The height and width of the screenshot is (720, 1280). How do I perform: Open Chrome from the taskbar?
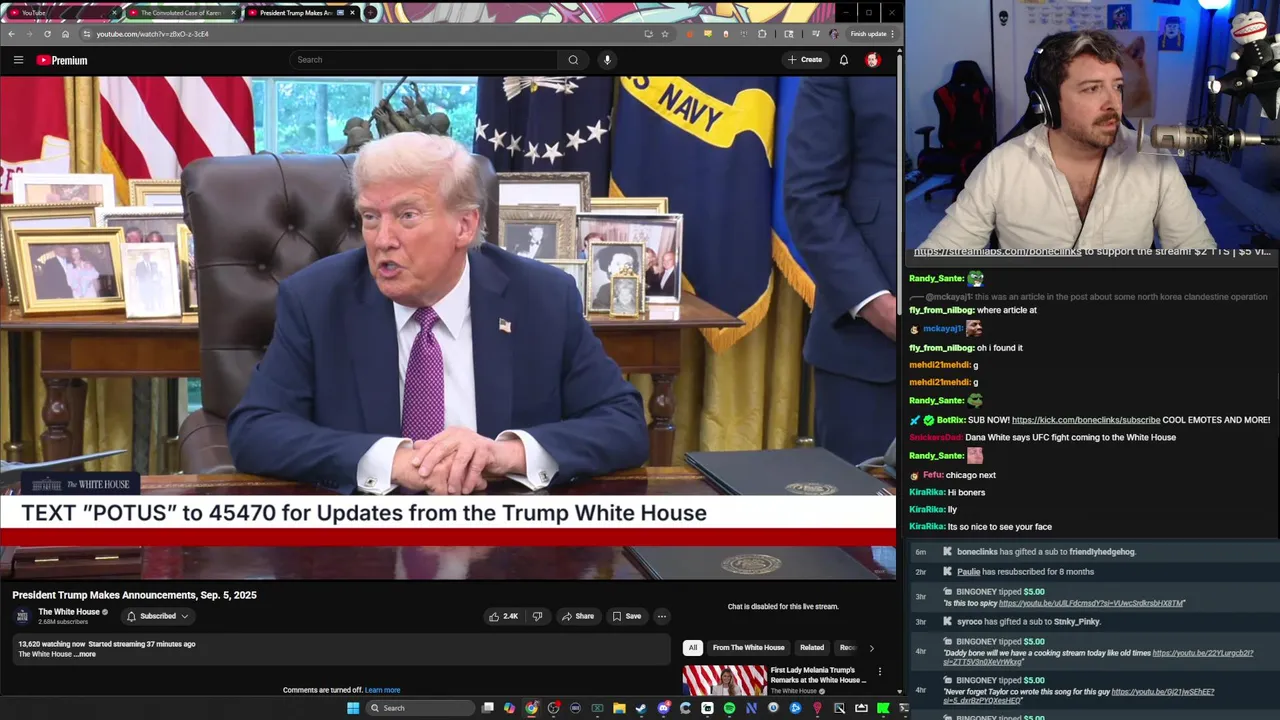coord(531,708)
